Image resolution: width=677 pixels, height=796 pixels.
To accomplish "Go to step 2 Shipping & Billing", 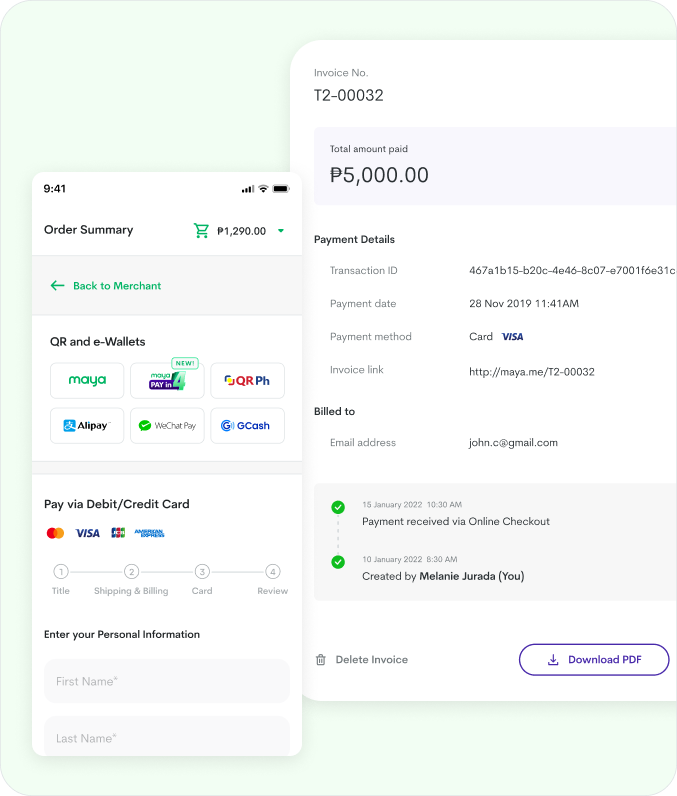I will tap(131, 572).
